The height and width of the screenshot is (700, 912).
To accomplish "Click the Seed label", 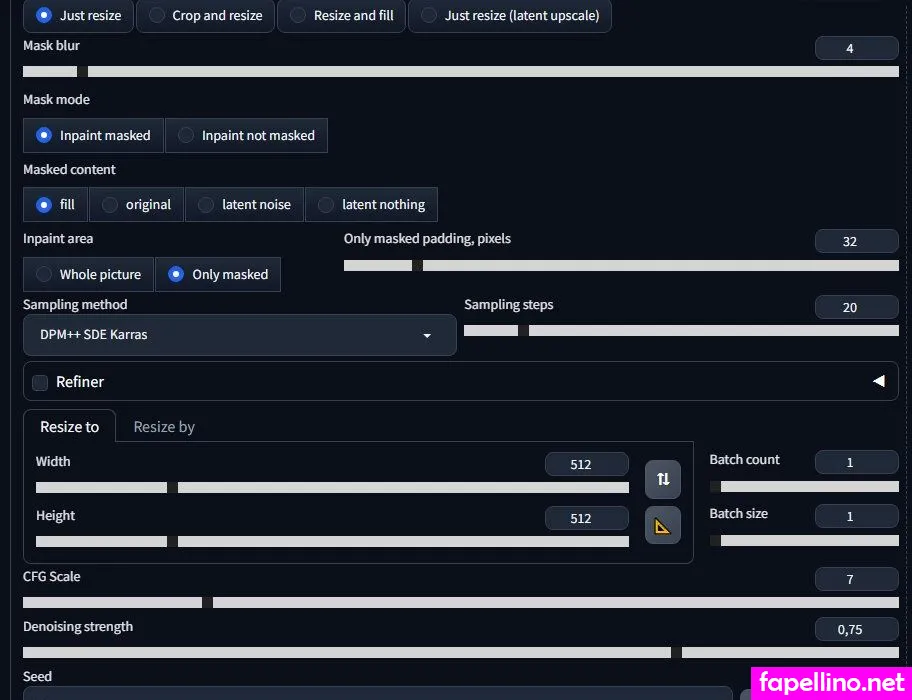I will click(37, 676).
